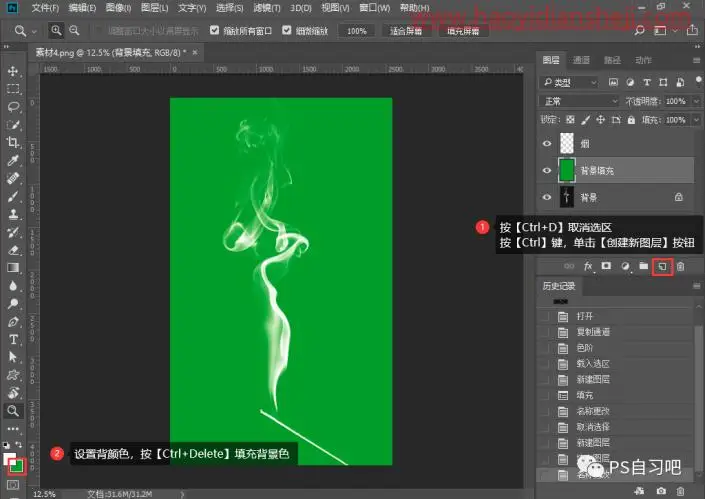Open the Edit Toolbar three-dots button
705x499 pixels.
click(13, 428)
